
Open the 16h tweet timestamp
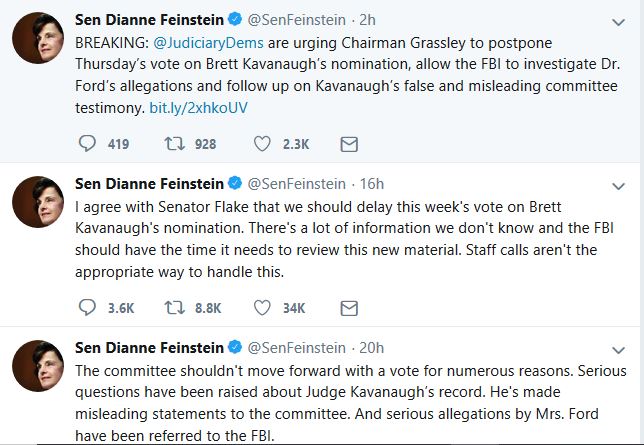(x=370, y=184)
